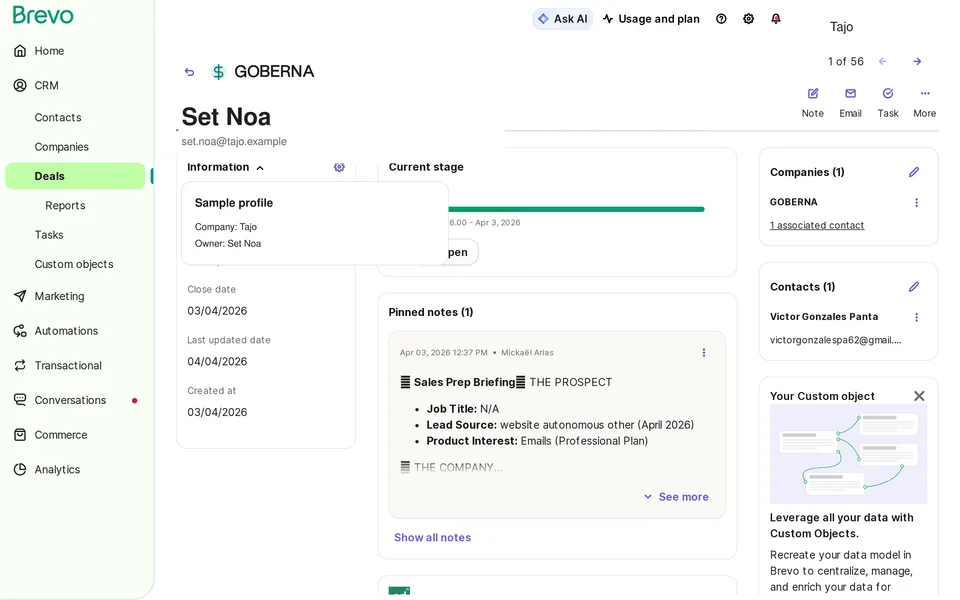
Task: Expand note with See more
Action: pyautogui.click(x=676, y=497)
